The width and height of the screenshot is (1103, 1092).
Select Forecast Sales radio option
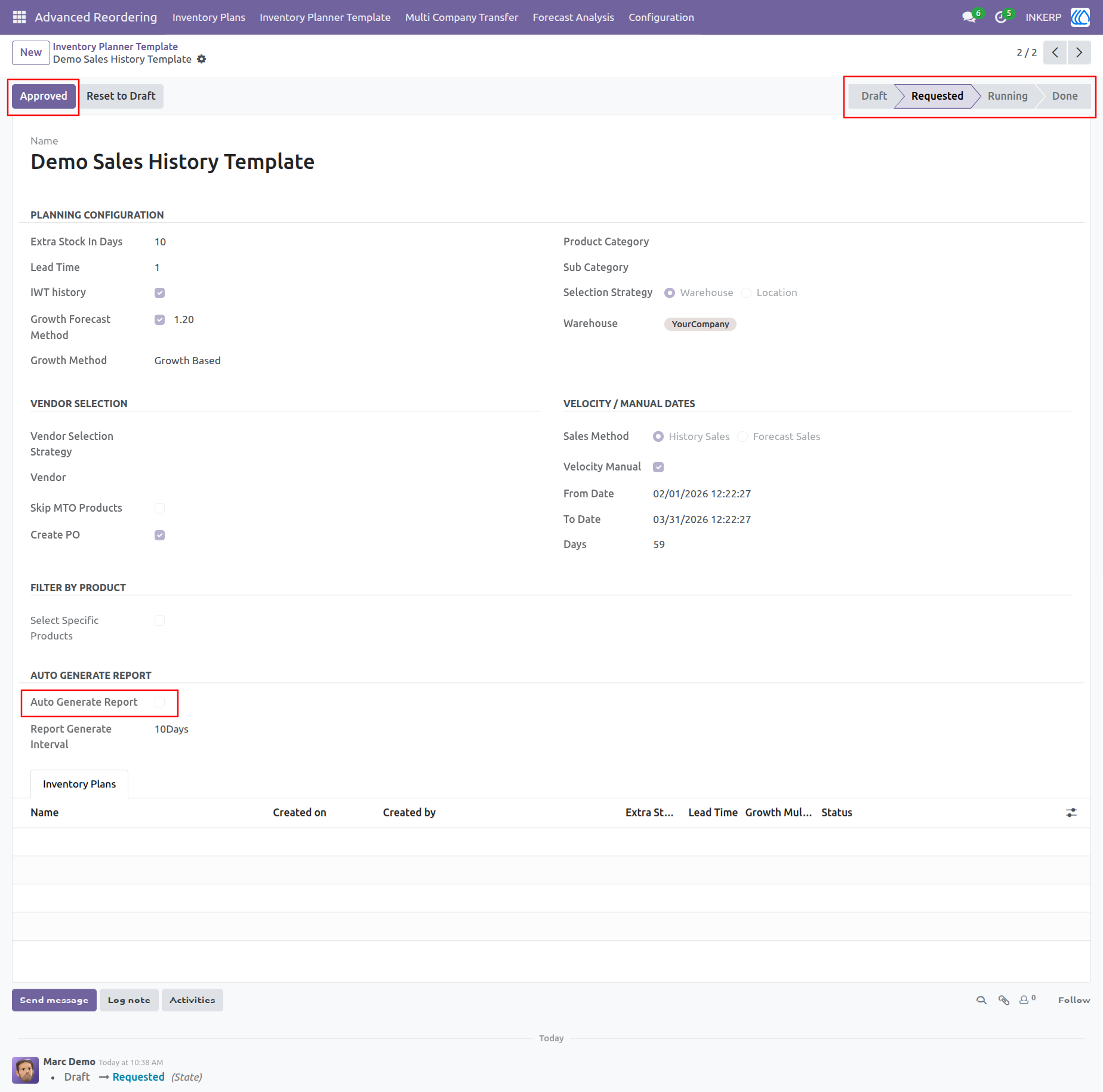click(742, 436)
